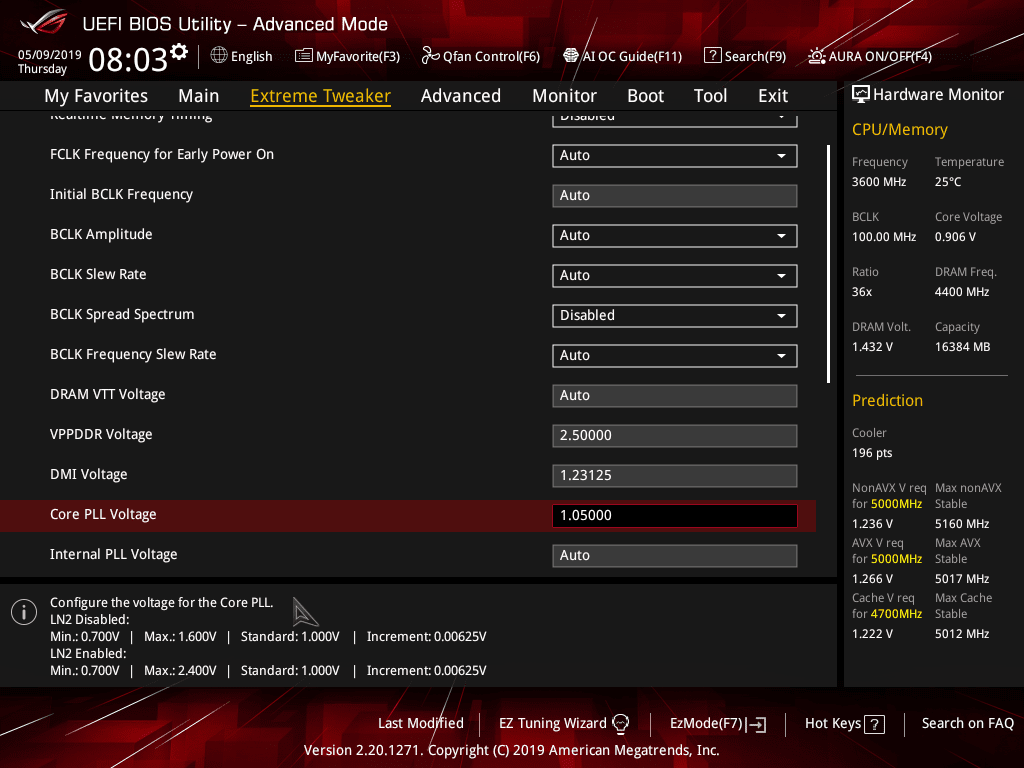Image resolution: width=1024 pixels, height=768 pixels.
Task: Open the BCLK Spread Spectrum dropdown
Action: pyautogui.click(x=675, y=315)
